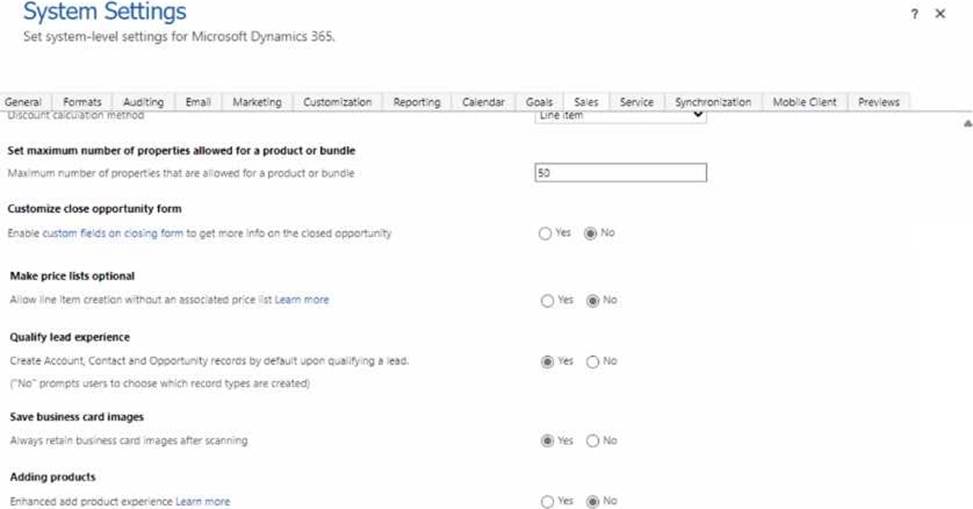Switch to the General tab
The width and height of the screenshot is (973, 509).
23,102
